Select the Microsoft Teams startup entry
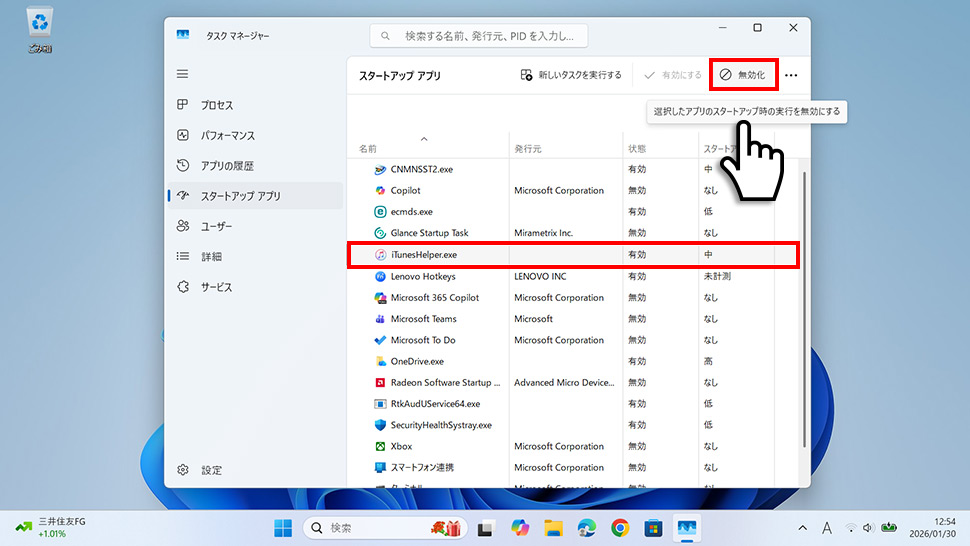This screenshot has height=546, width=970. [x=423, y=319]
